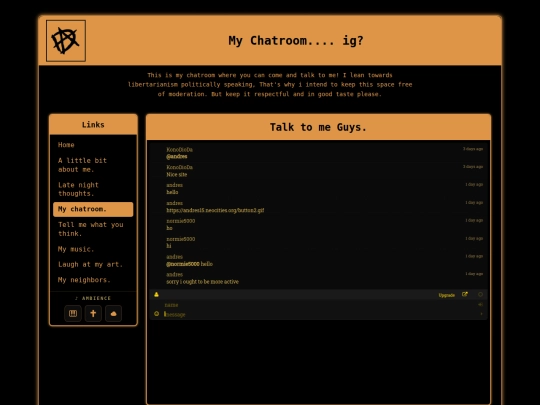Image resolution: width=540 pixels, height=405 pixels.
Task: Click 'Nice site' chat message
Action: (x=177, y=175)
